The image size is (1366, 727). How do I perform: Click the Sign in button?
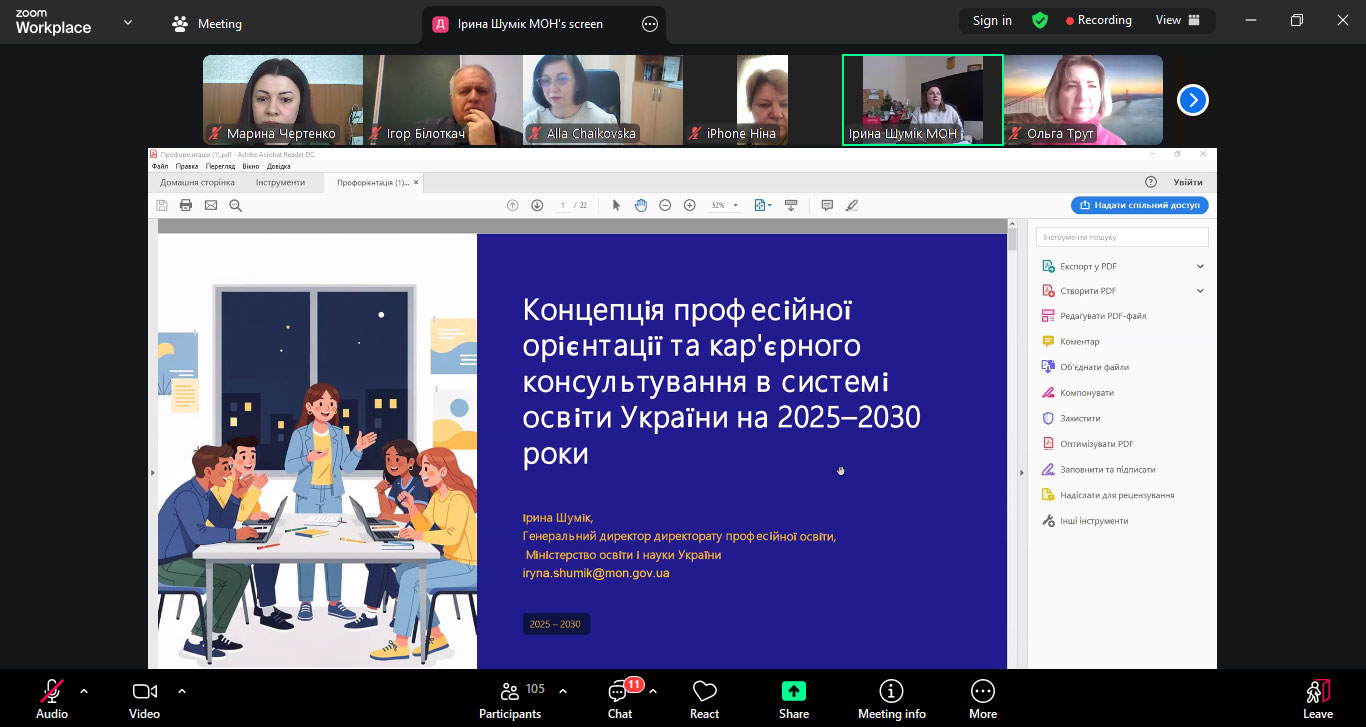pyautogui.click(x=992, y=21)
